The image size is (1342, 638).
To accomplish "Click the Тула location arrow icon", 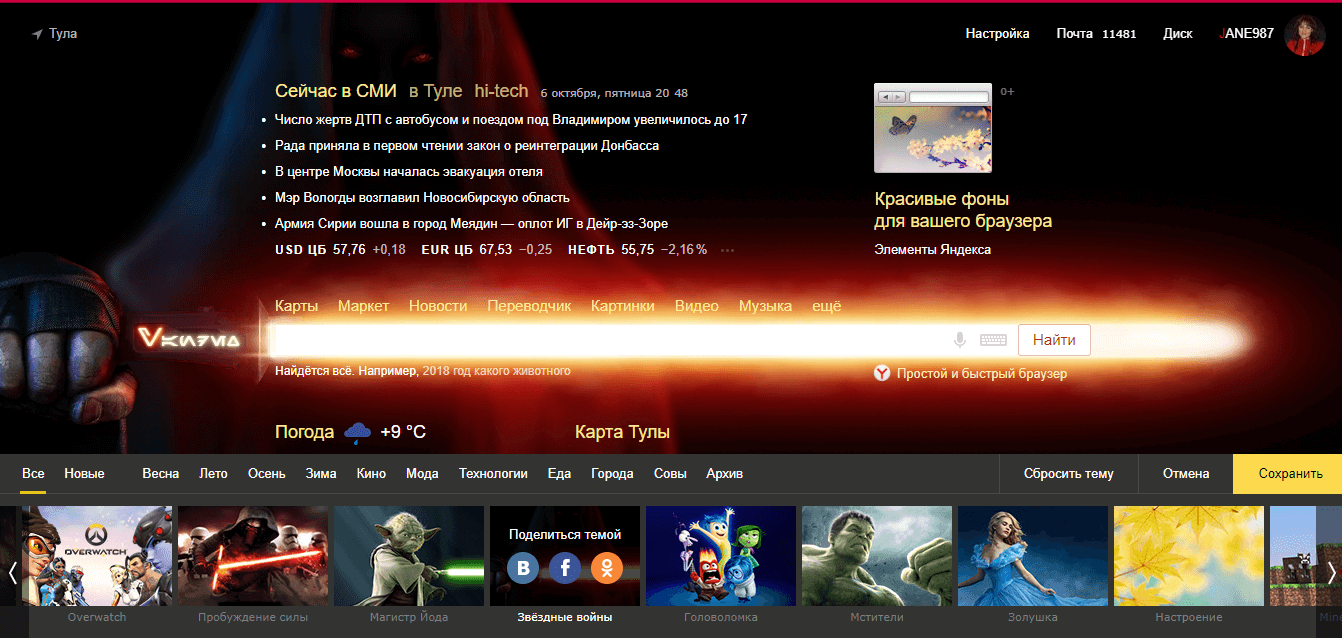I will [37, 34].
